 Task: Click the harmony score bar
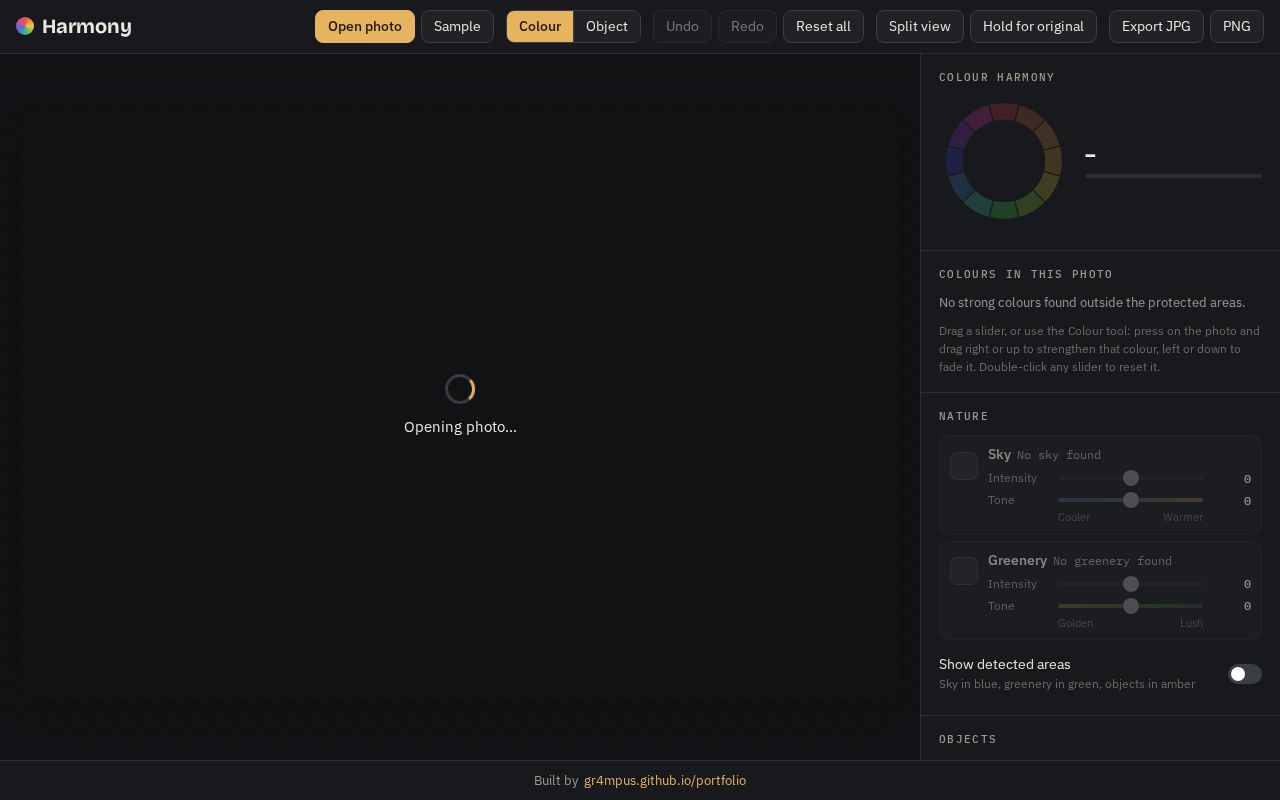coord(1173,176)
